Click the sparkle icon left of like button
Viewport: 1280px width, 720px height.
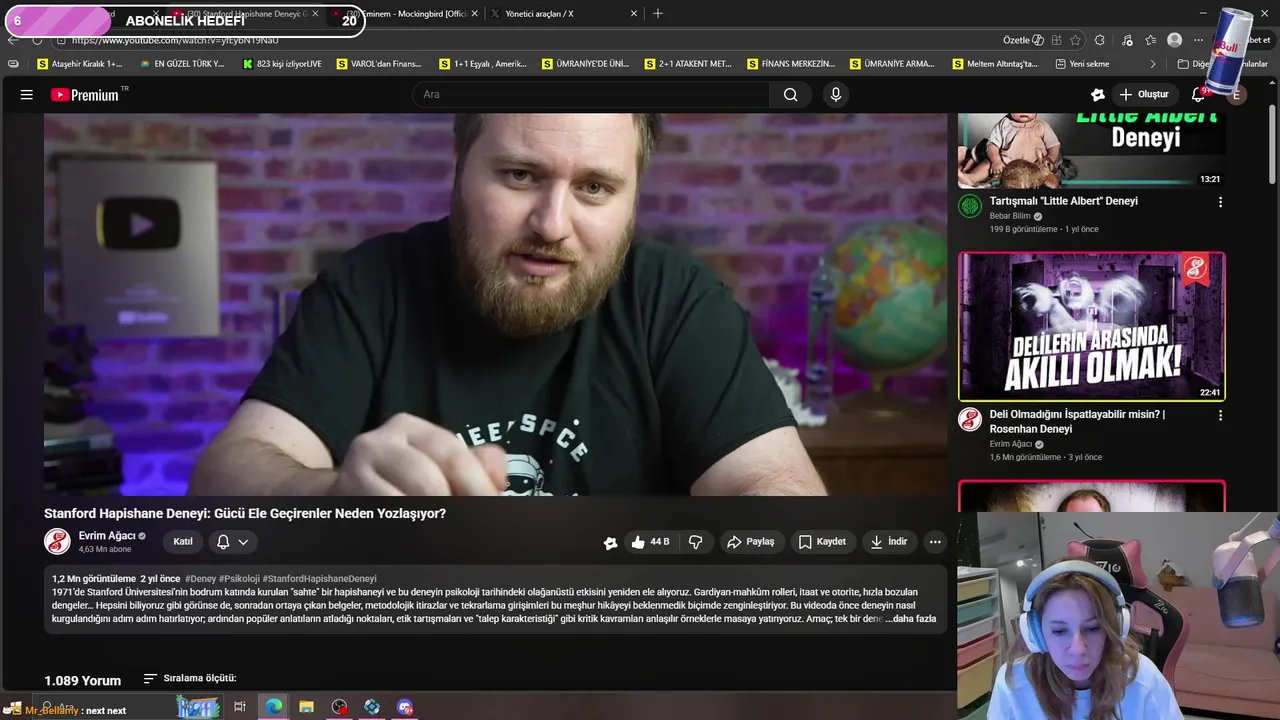[x=610, y=543]
